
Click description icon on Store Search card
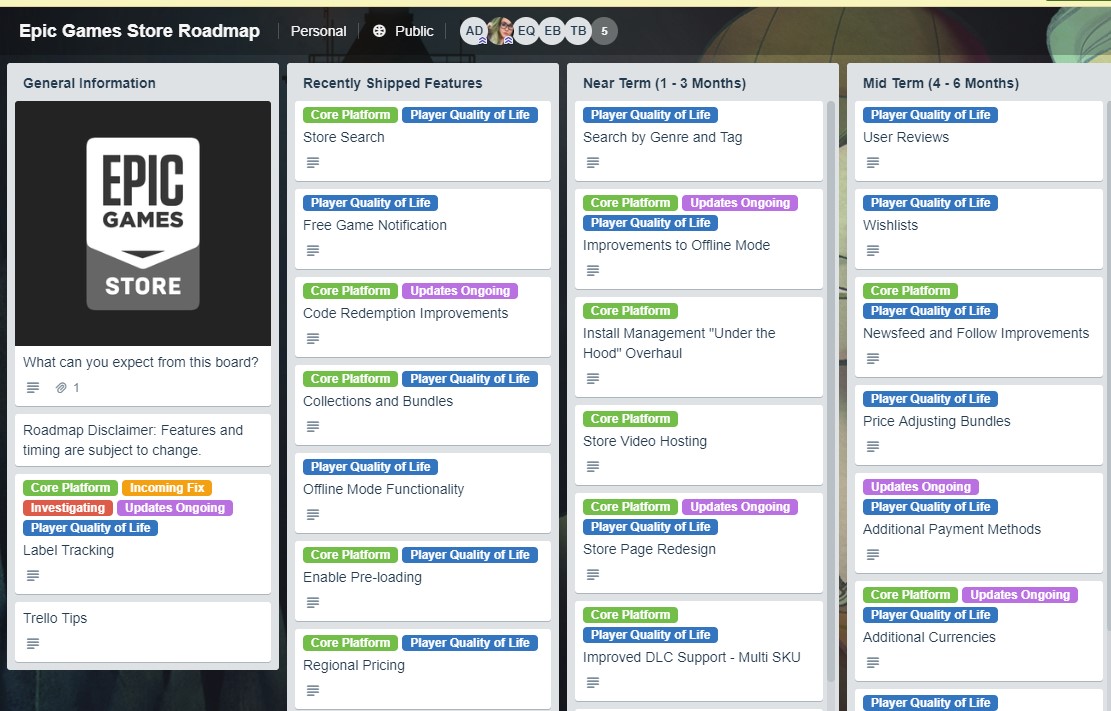(x=313, y=162)
